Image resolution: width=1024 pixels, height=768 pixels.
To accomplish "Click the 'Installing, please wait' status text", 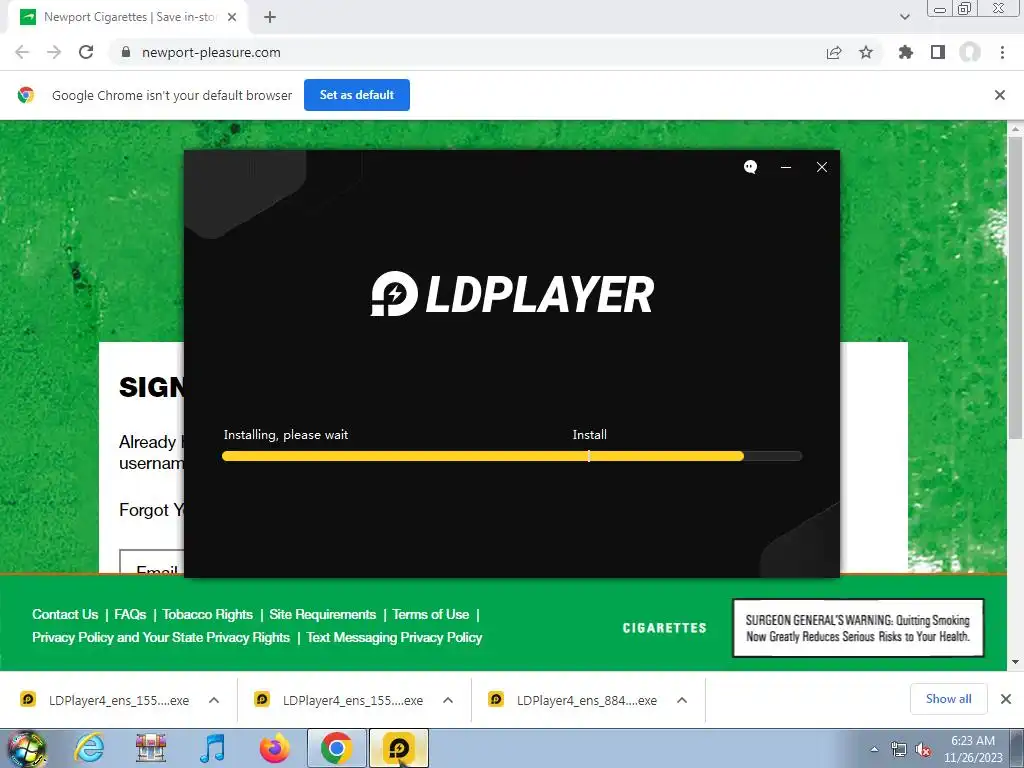I will [x=286, y=435].
